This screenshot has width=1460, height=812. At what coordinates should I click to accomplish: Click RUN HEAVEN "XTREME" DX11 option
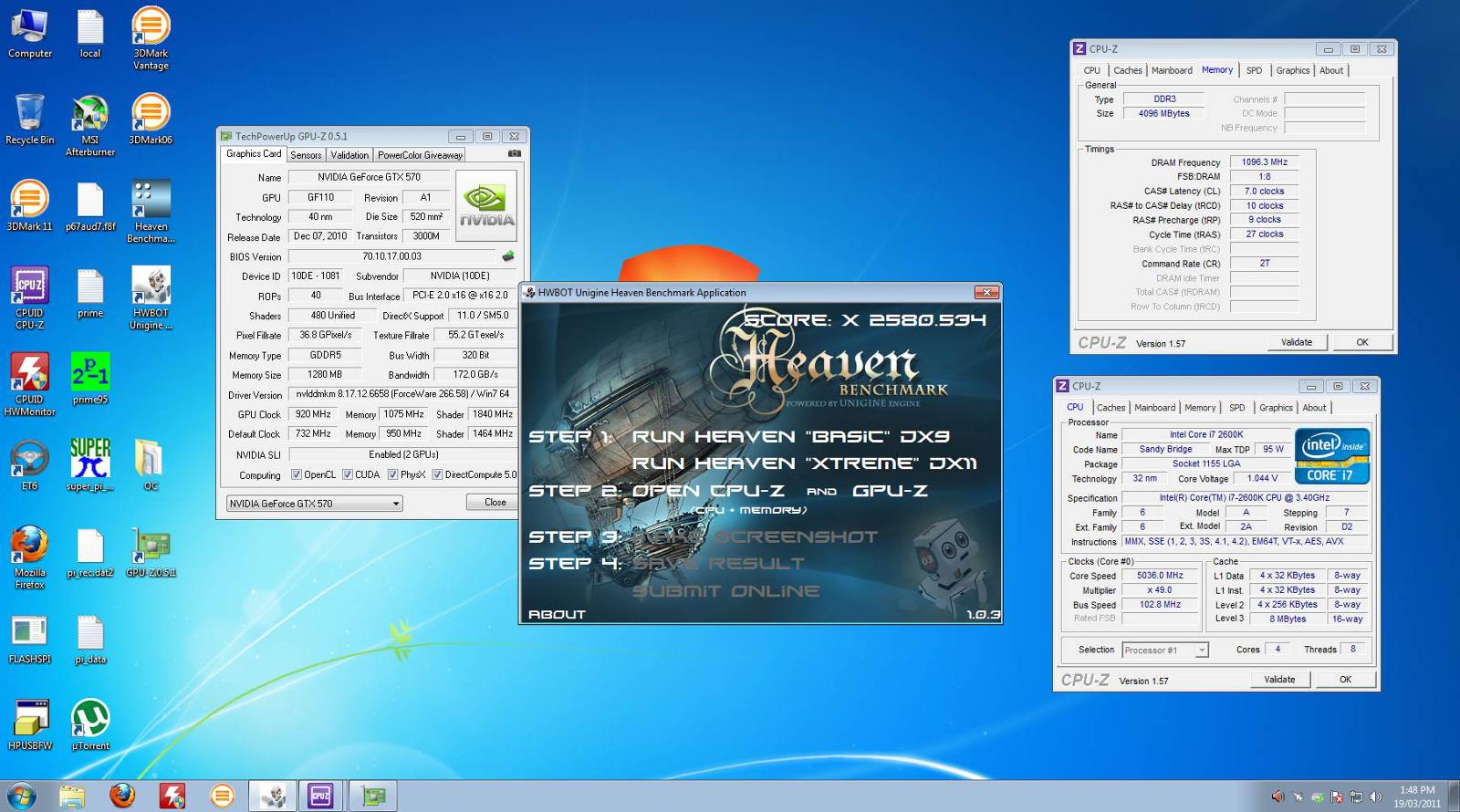point(804,463)
